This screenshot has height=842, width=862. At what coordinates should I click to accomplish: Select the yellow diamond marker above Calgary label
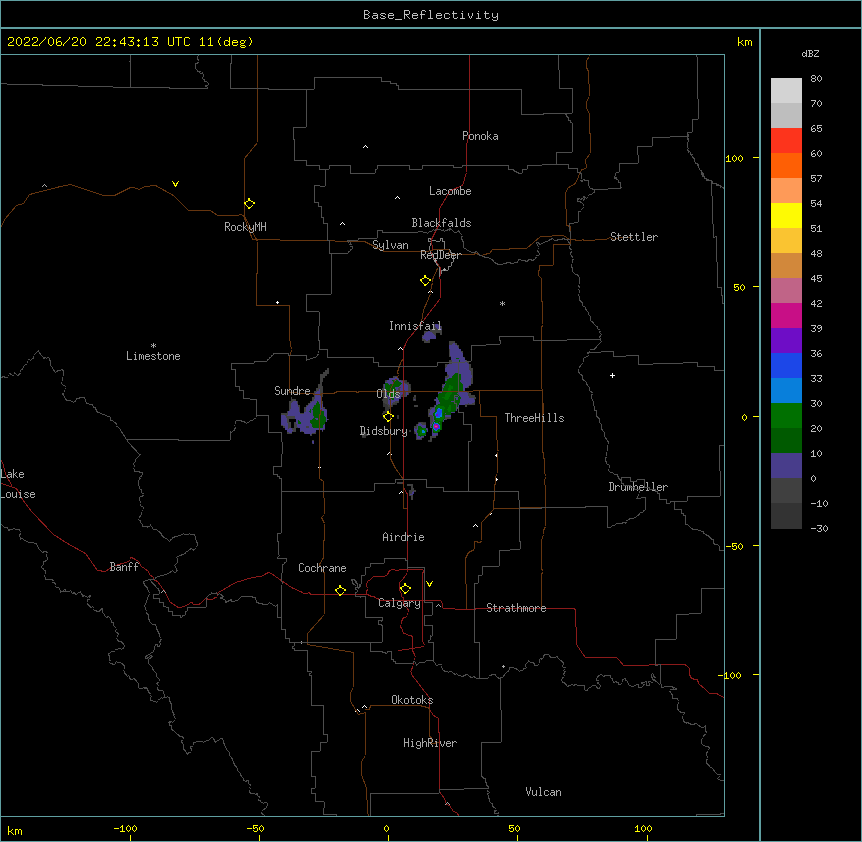coord(405,589)
